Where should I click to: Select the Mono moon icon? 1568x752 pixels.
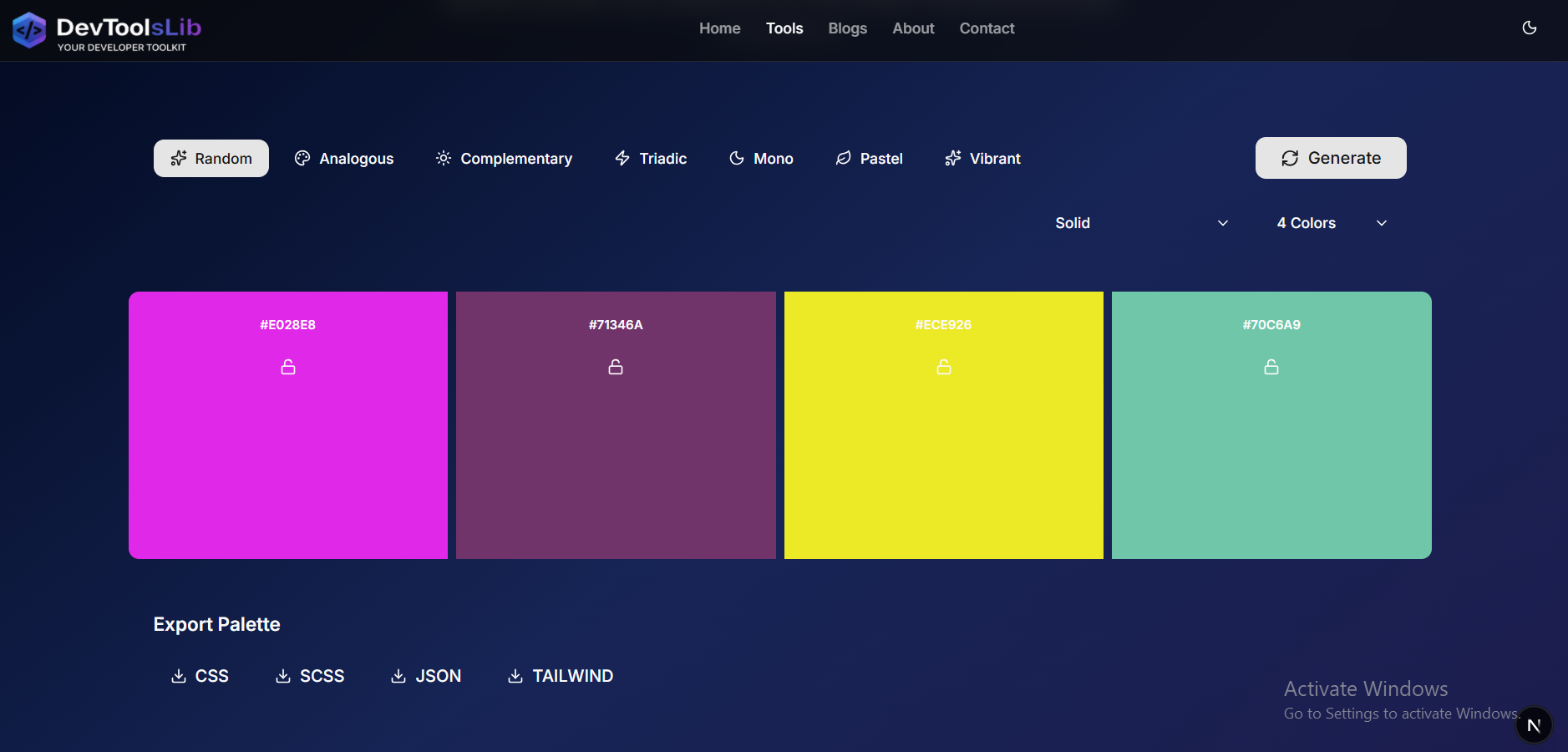(737, 158)
